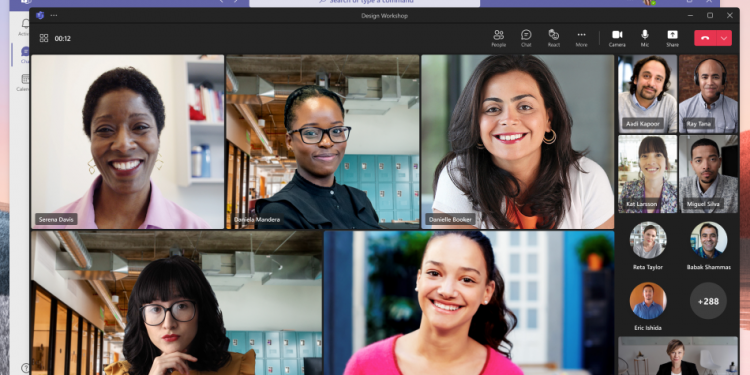Open the meeting Chat
This screenshot has height=375, width=750.
(526, 38)
